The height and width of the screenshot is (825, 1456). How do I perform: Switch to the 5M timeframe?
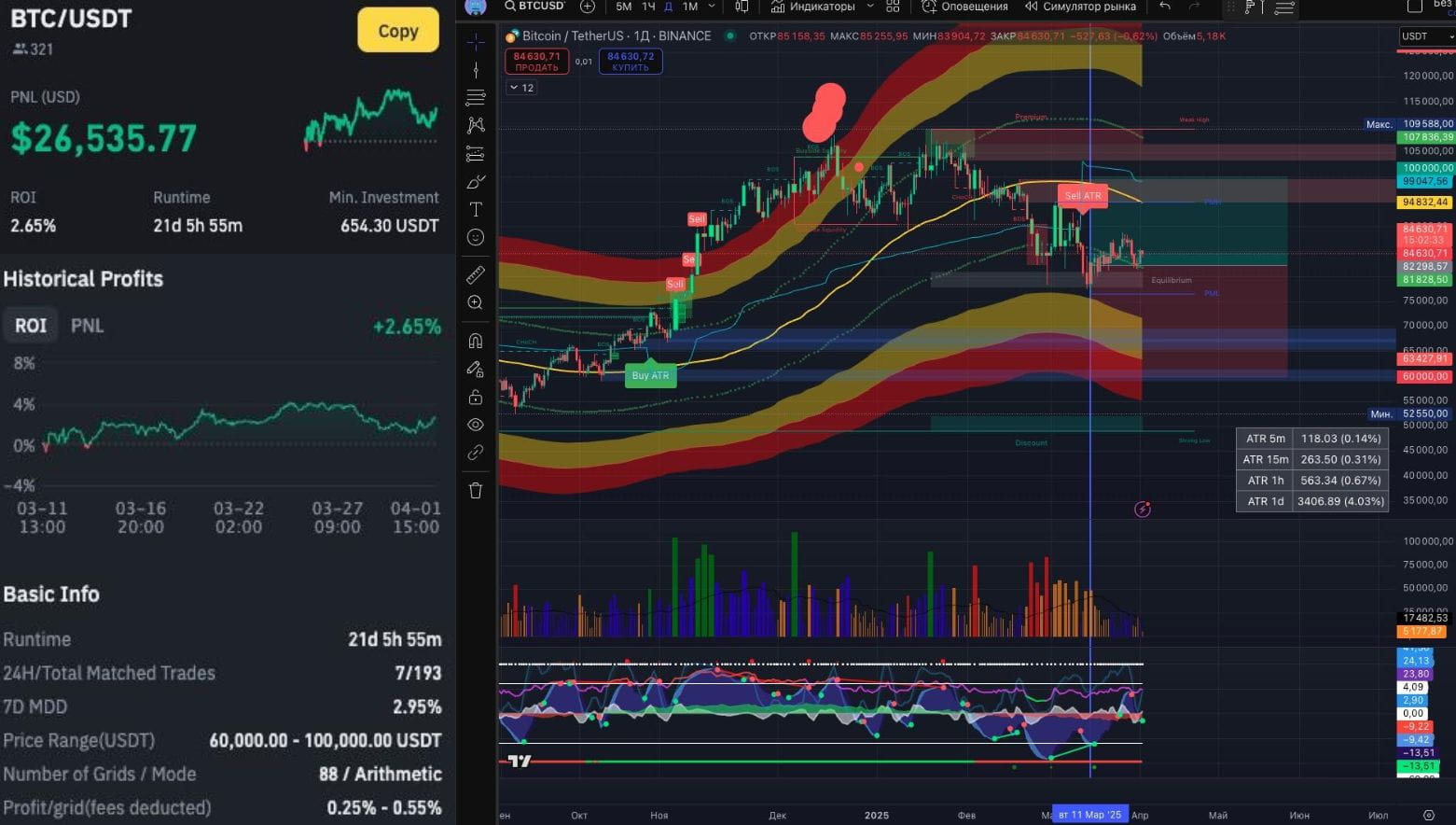pos(624,7)
